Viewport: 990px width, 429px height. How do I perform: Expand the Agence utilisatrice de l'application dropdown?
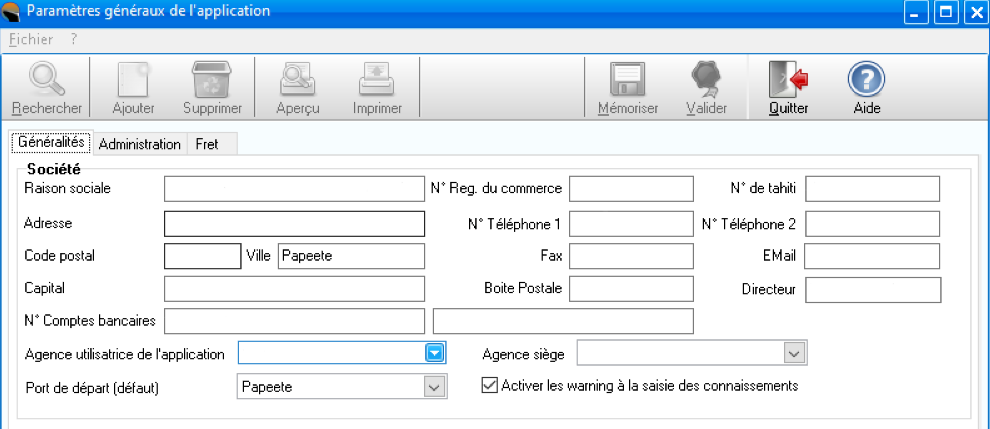point(435,353)
